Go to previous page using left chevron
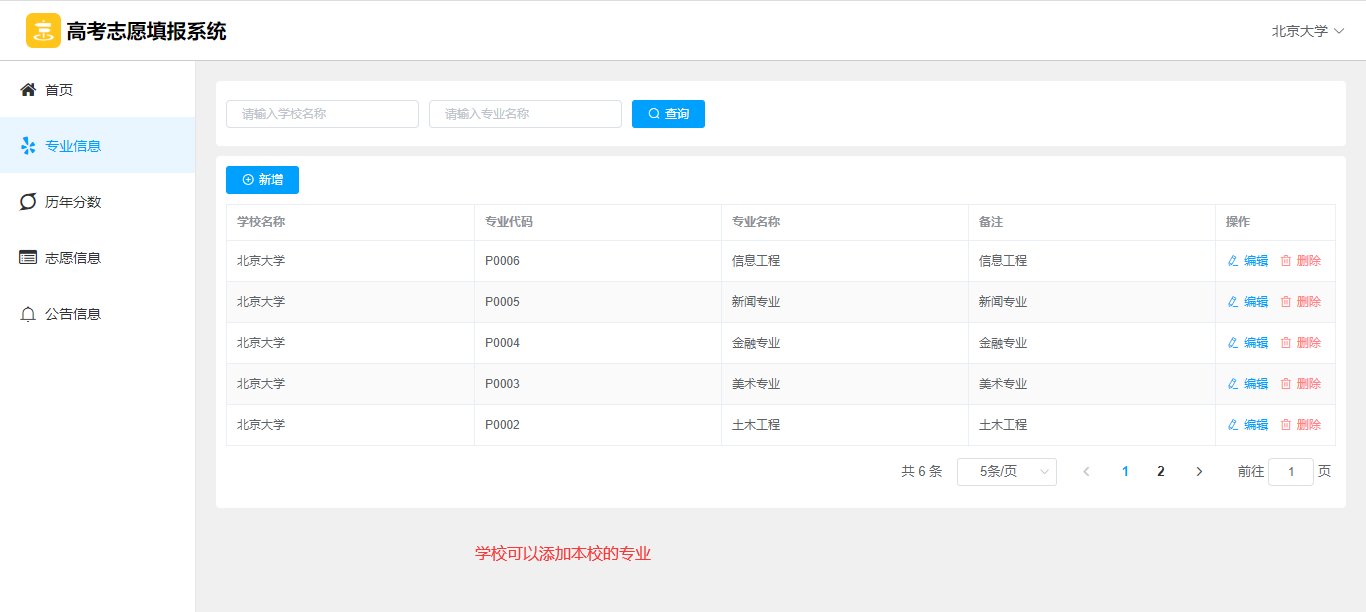The height and width of the screenshot is (612, 1366). [1086, 472]
